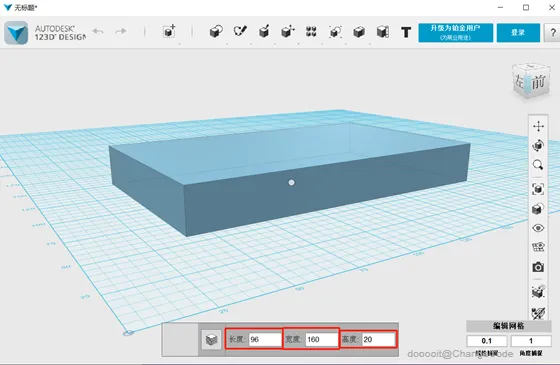Activate the Pan navigation tool
Viewport: 560px width, 365px height.
tap(538, 126)
